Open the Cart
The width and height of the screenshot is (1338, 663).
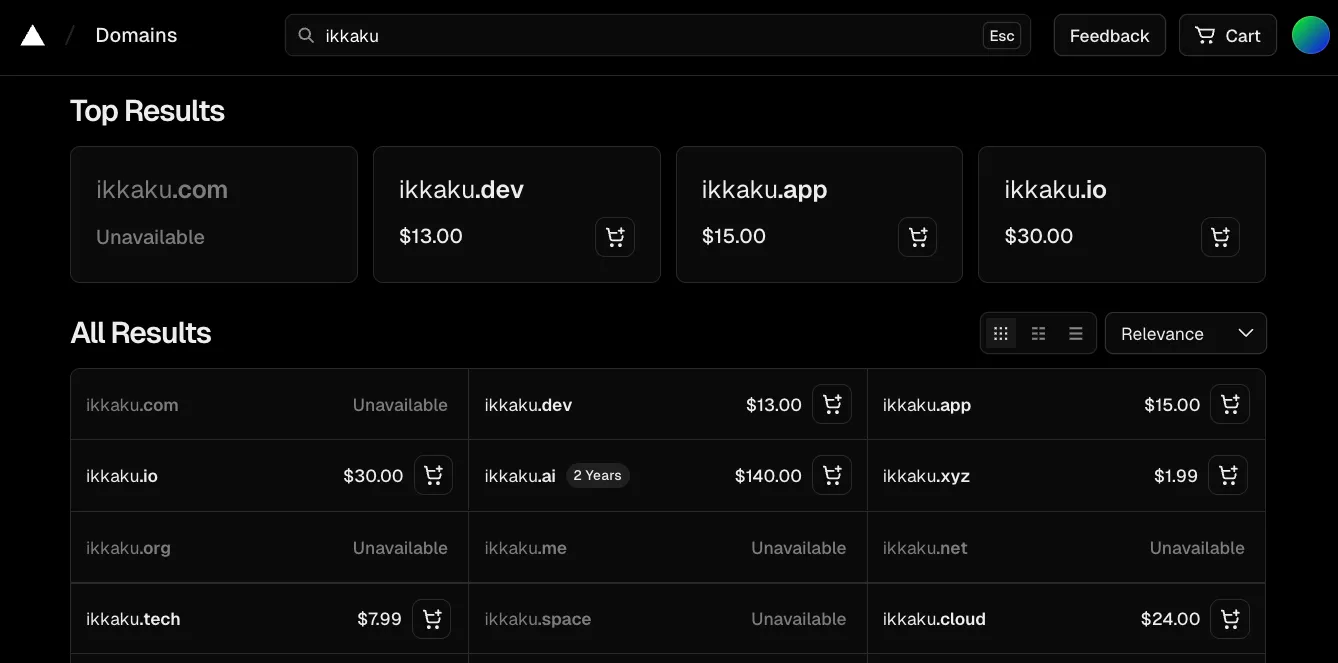tap(1227, 35)
